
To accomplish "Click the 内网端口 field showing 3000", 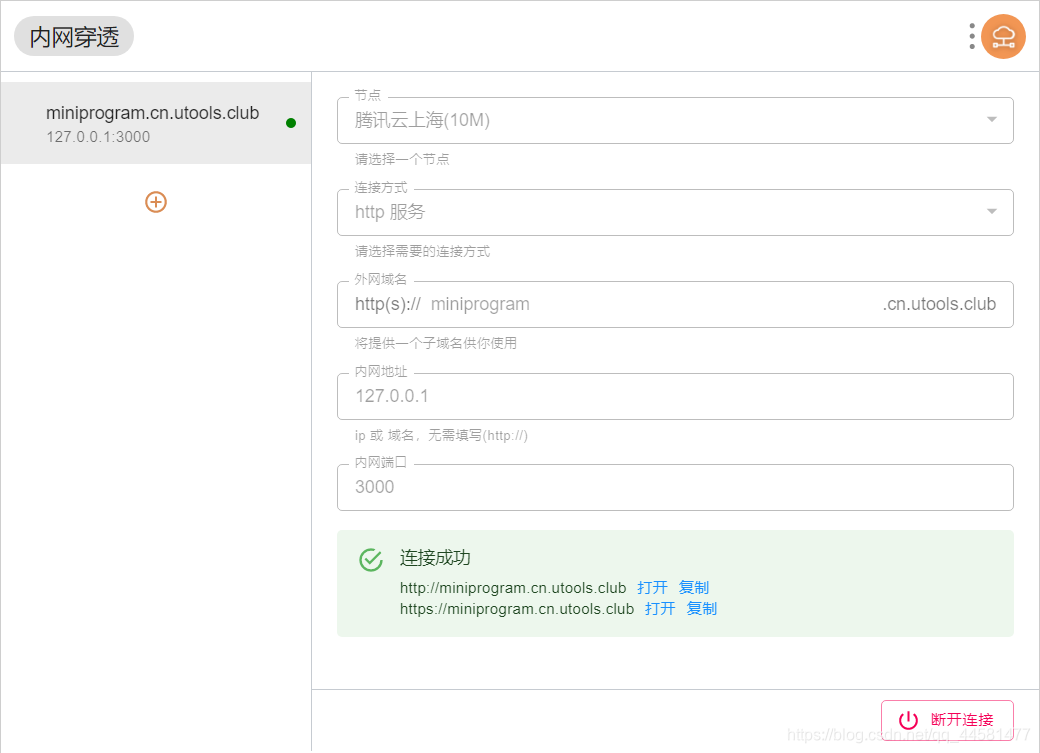I will (x=675, y=487).
